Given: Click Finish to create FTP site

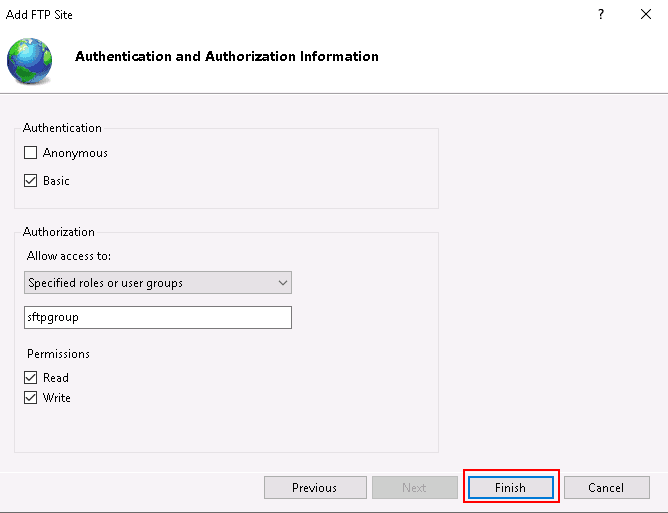Looking at the screenshot, I should (510, 487).
